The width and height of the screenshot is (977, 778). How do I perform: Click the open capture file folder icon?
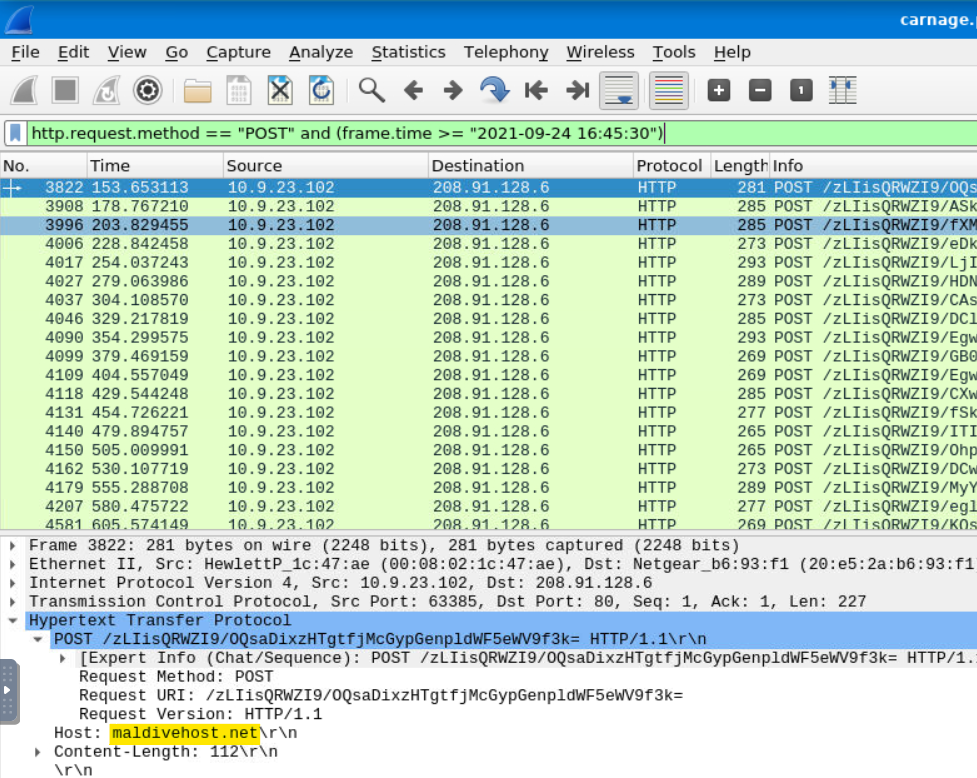pos(197,91)
